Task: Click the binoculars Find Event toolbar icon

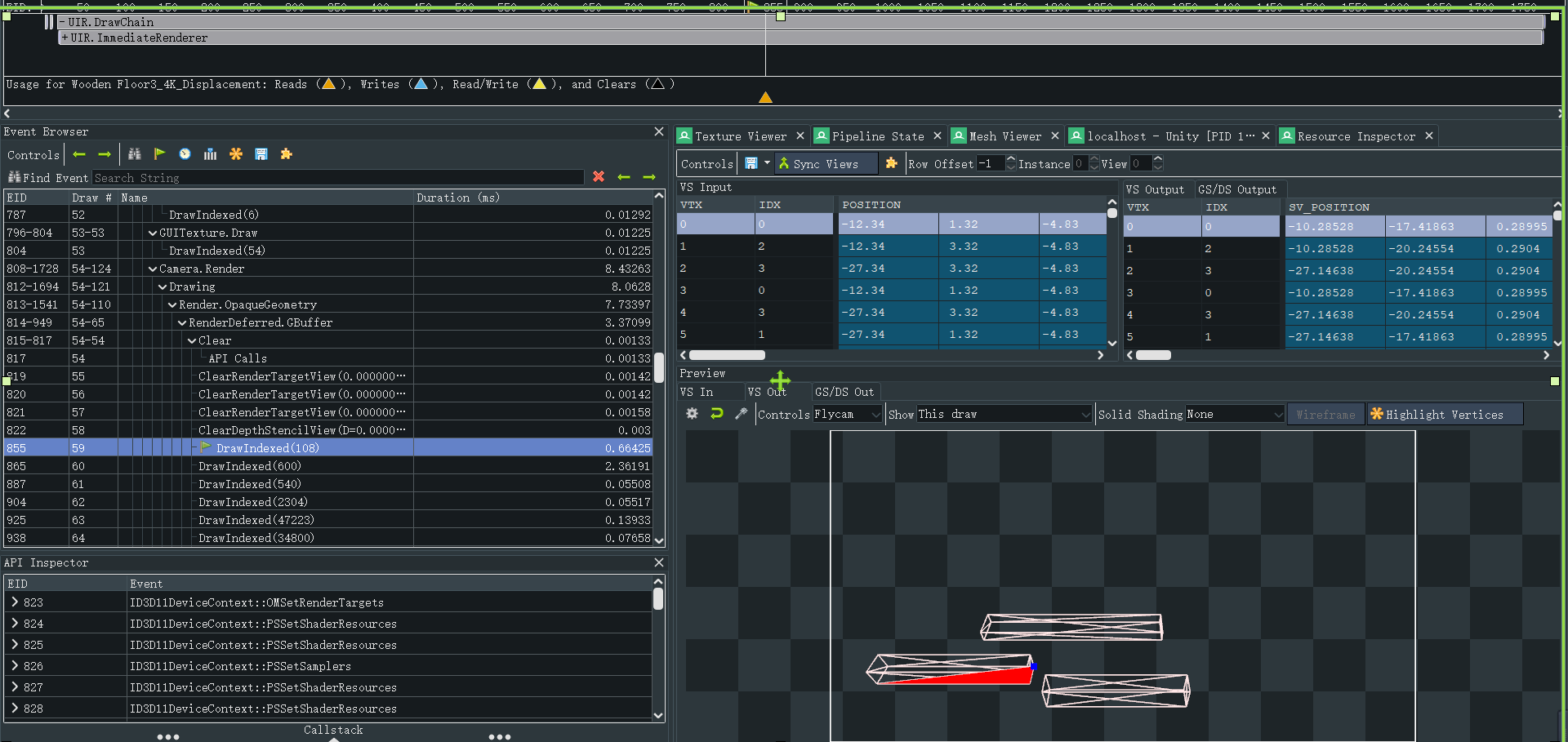Action: 135,154
